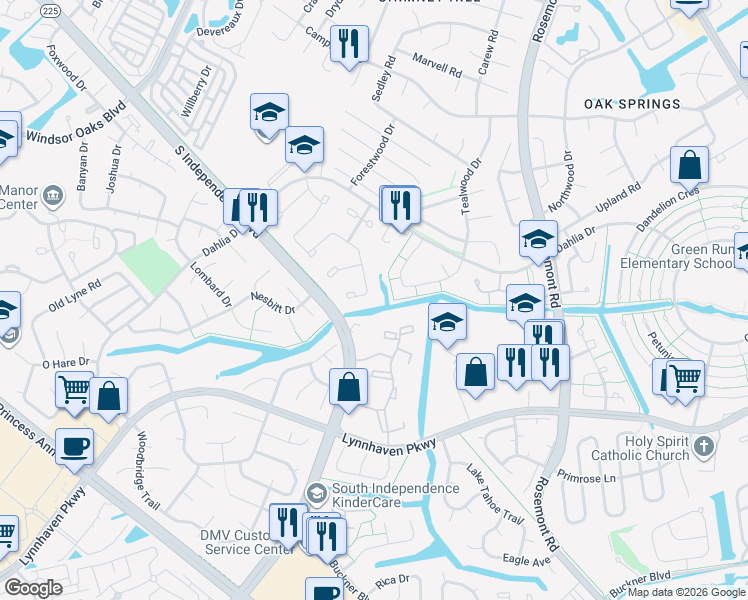Click the Google logo

pos(34,588)
